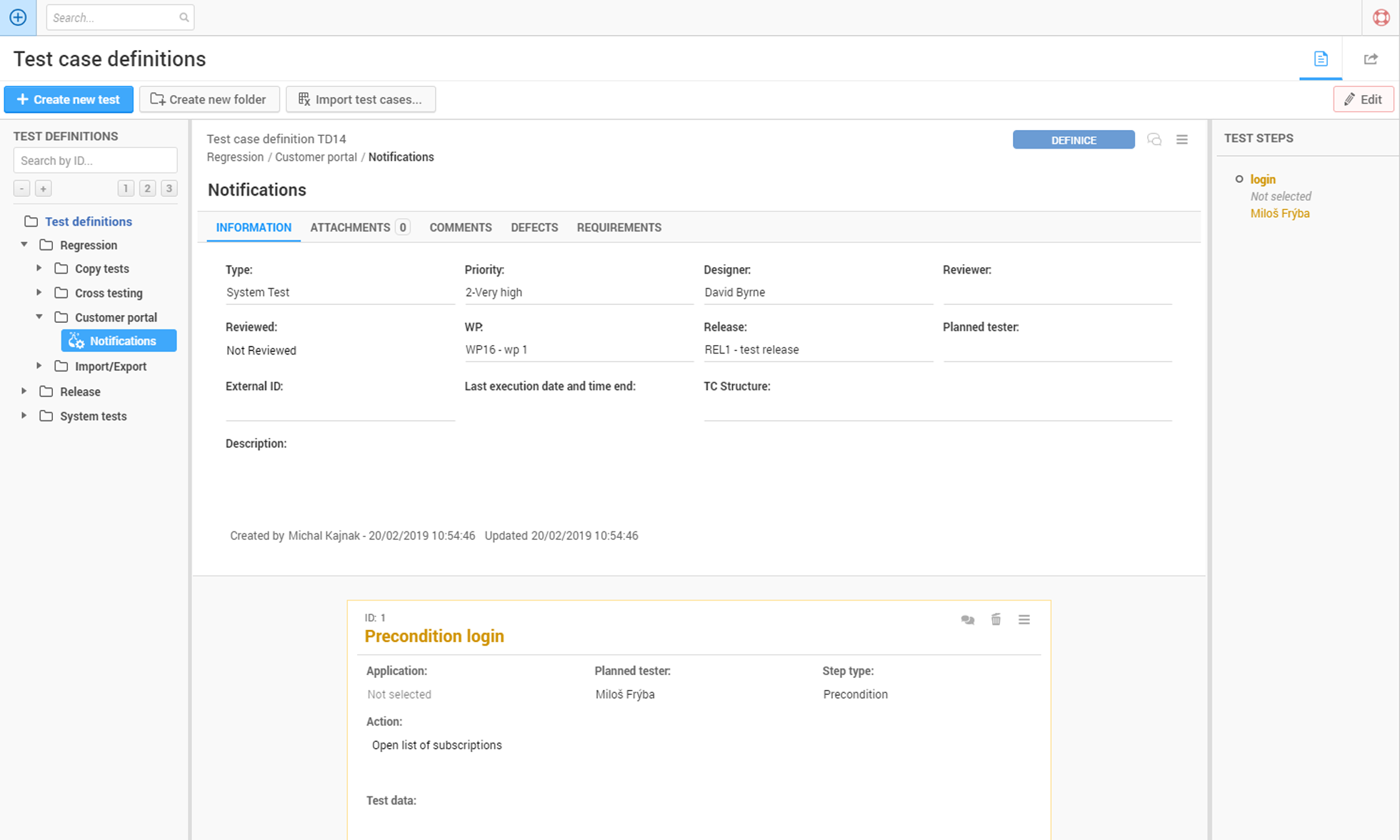
Task: Open Precondition login step menu icon
Action: click(x=1024, y=619)
